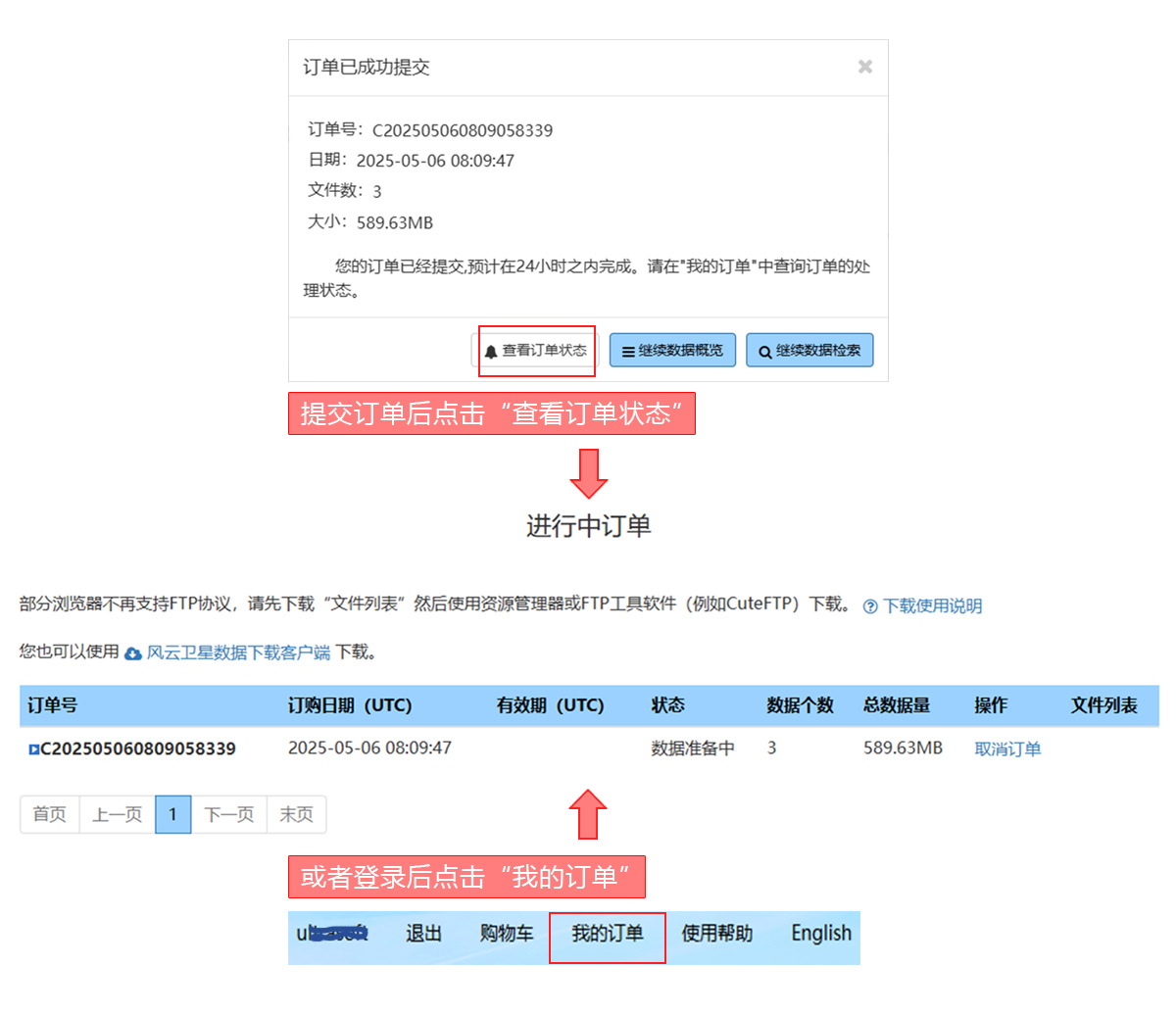The width and height of the screenshot is (1176, 1014).
Task: Click the cloud download icon
Action: click(x=133, y=653)
